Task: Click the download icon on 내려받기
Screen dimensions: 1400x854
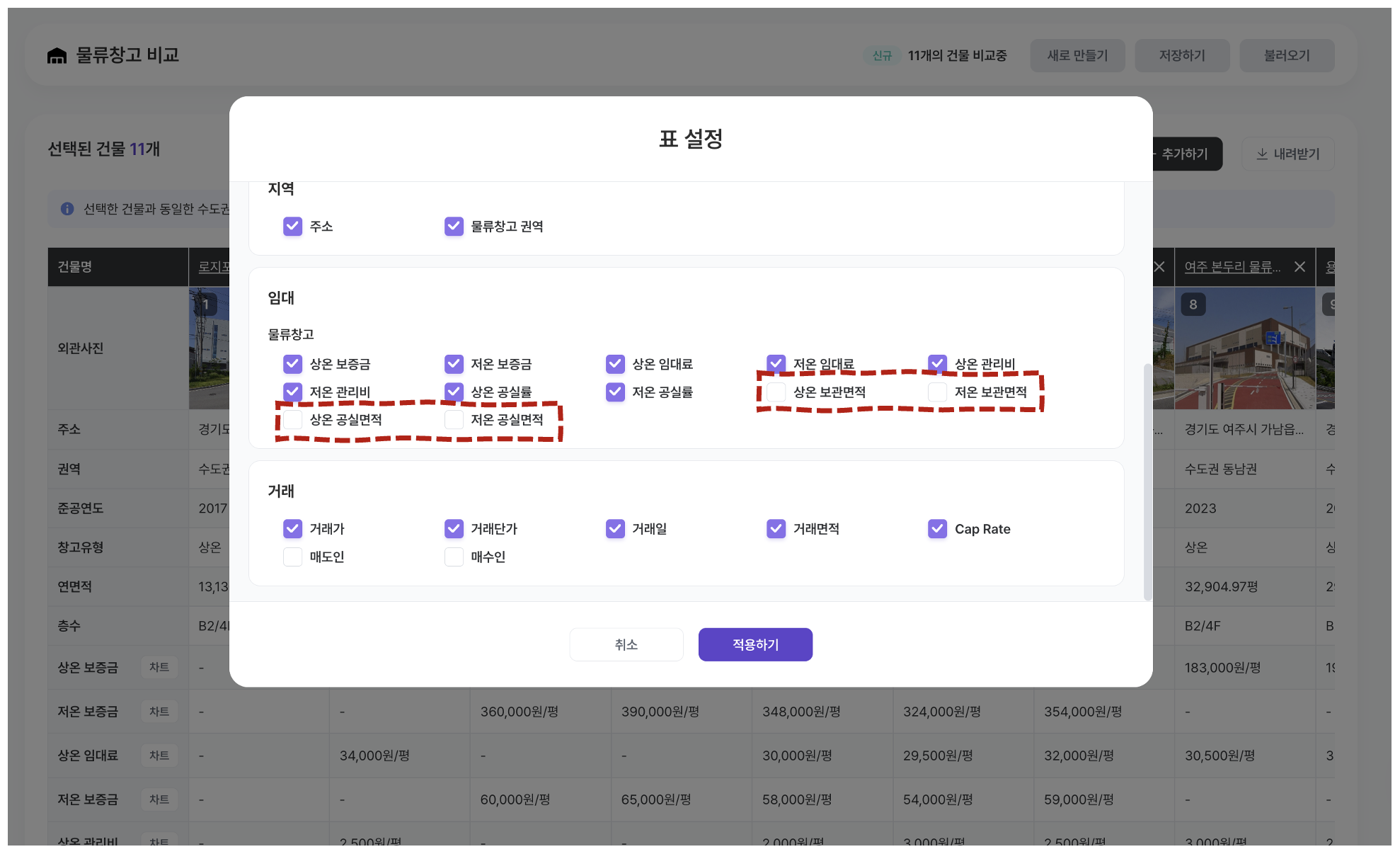Action: point(1261,154)
